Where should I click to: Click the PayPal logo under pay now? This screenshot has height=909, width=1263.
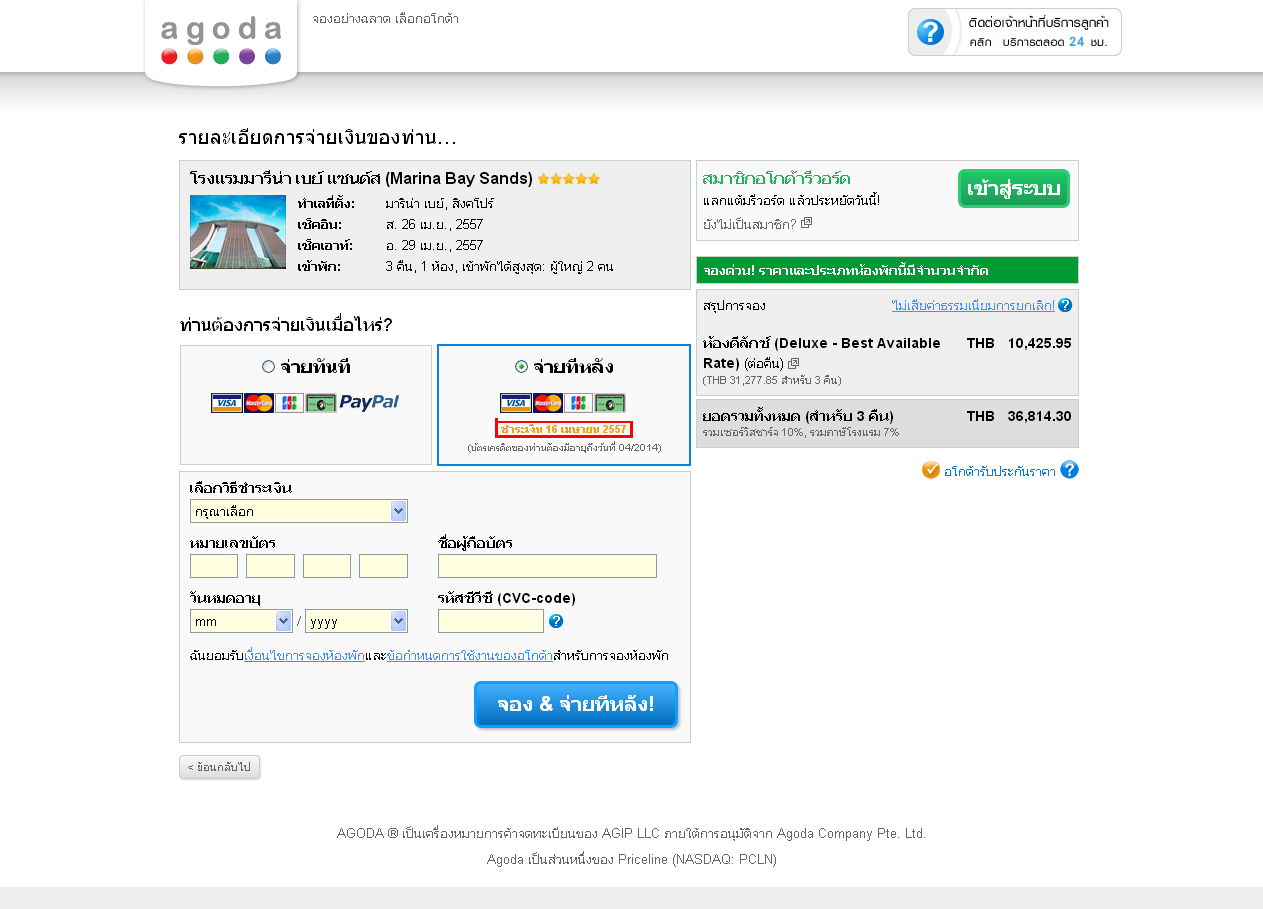pos(369,402)
